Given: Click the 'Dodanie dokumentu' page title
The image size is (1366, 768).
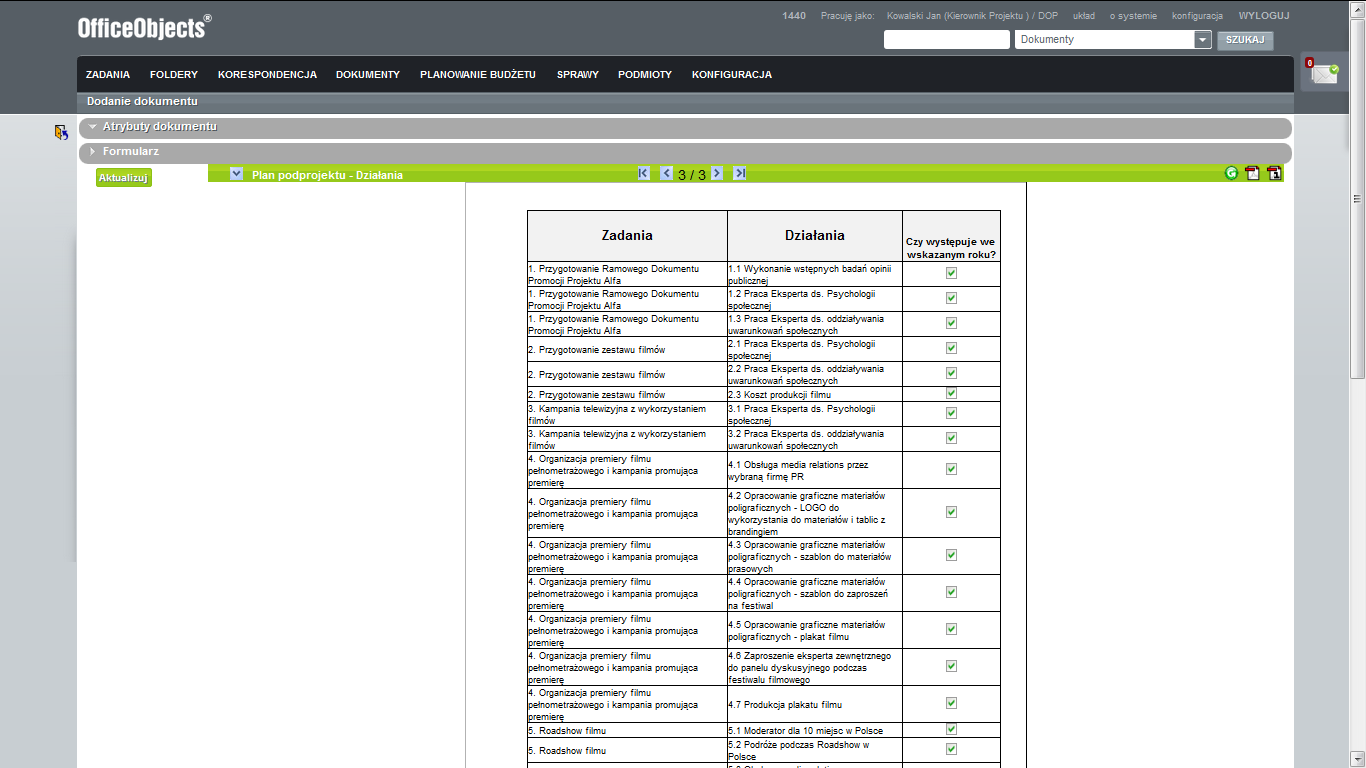Looking at the screenshot, I should (142, 101).
